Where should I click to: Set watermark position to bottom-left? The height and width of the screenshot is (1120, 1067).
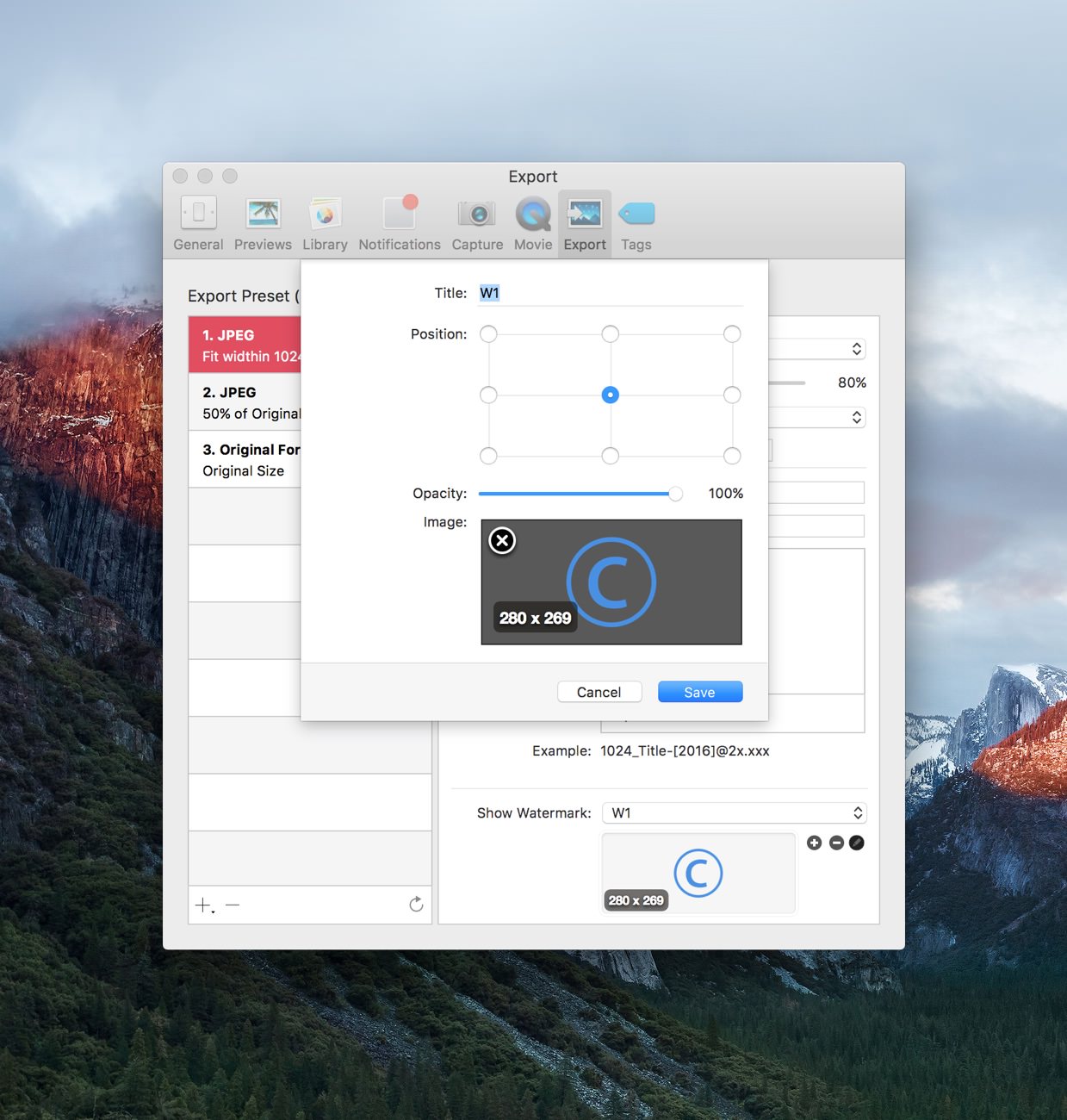(x=488, y=456)
